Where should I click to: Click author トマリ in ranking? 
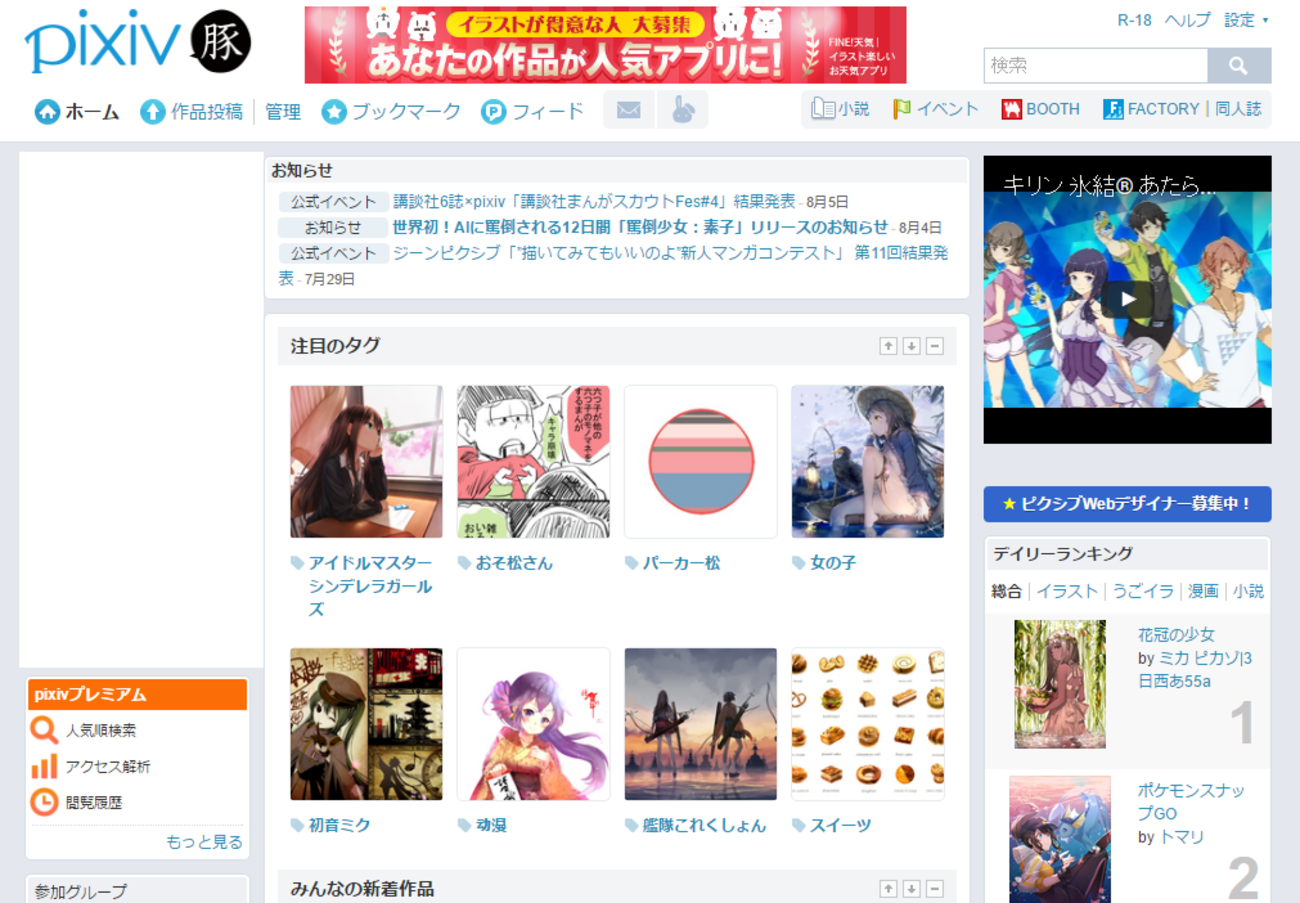click(x=1181, y=837)
